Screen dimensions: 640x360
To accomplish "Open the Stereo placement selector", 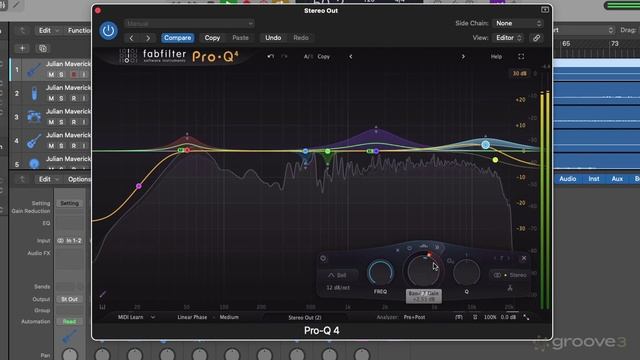I will pyautogui.click(x=511, y=275).
